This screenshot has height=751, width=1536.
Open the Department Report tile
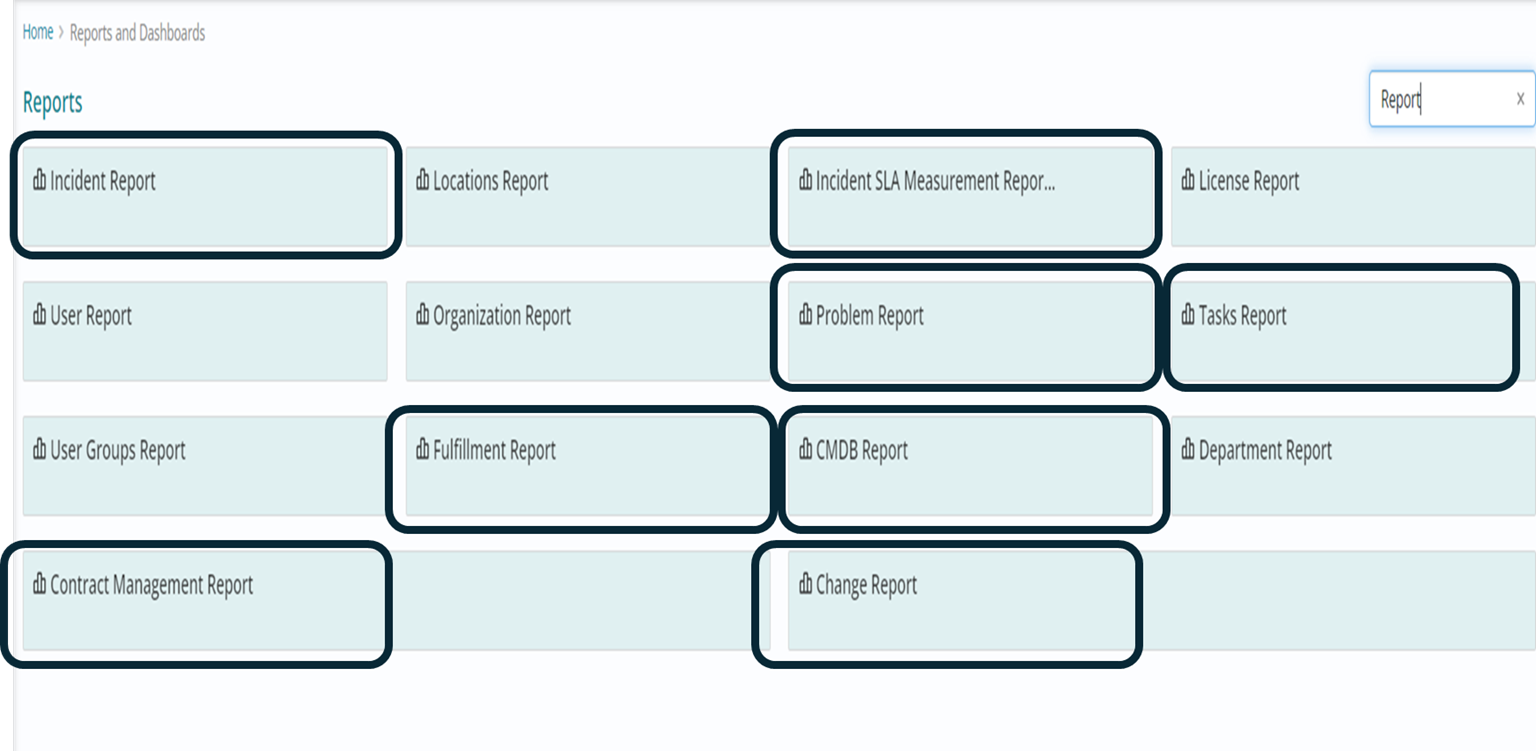tap(1353, 466)
